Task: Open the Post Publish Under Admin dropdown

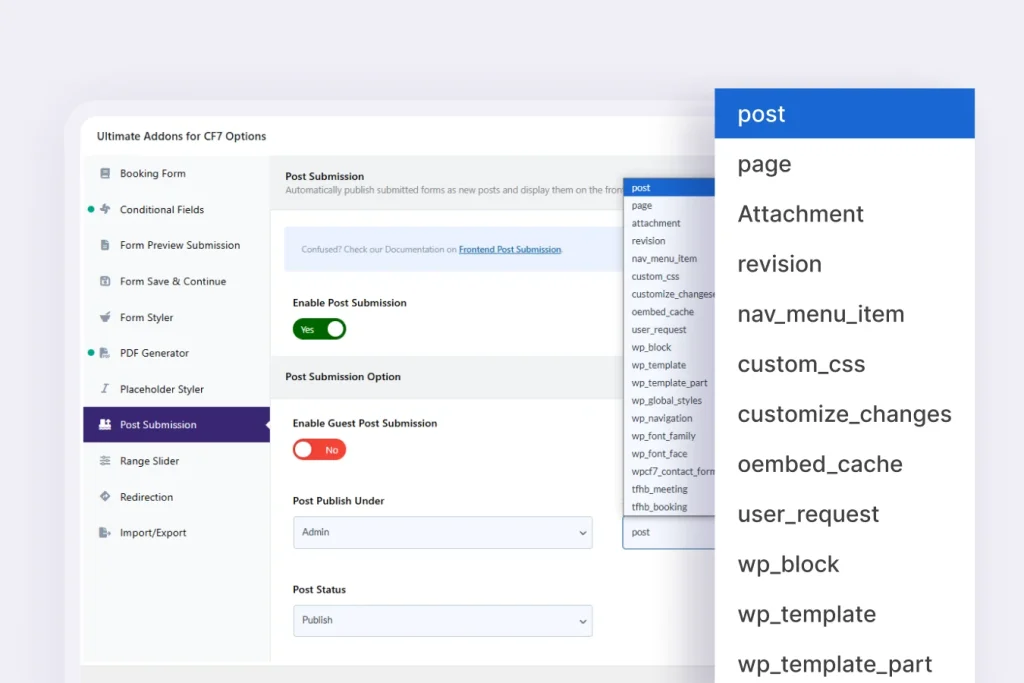Action: pos(443,532)
